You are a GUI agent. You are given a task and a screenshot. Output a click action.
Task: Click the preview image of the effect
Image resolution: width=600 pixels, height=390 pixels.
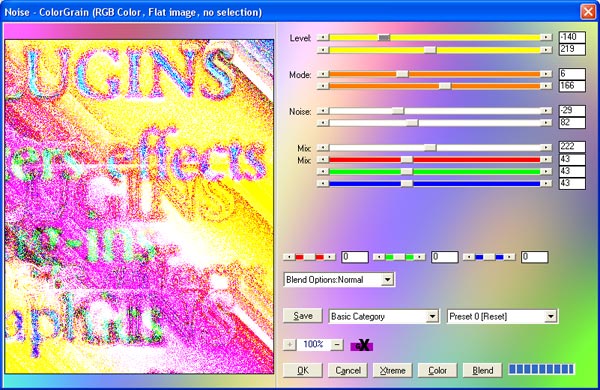click(139, 207)
